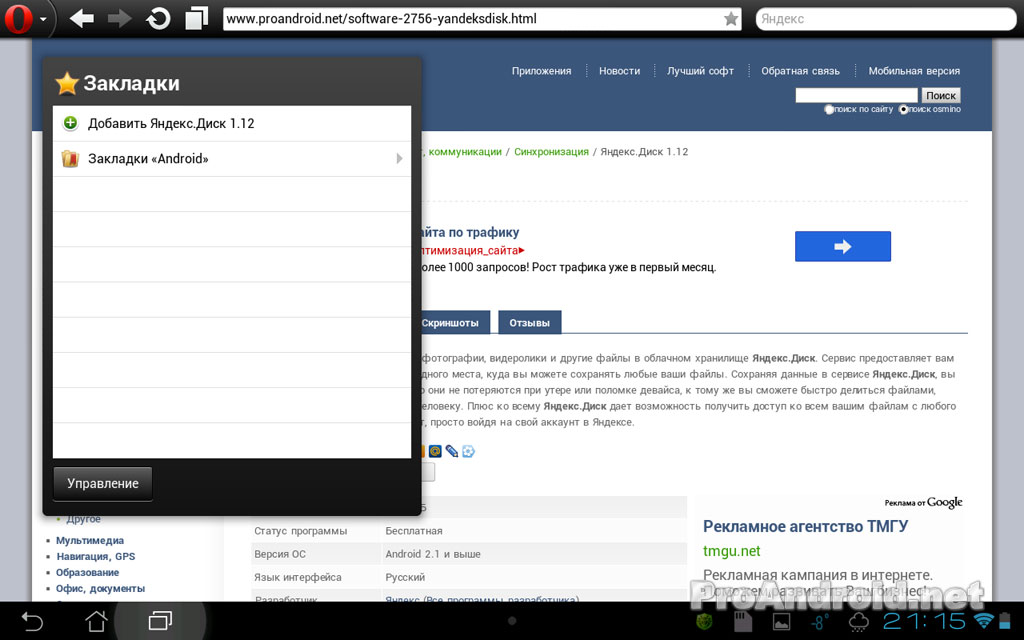
Task: Click the 'Android 2.1 и выше' value
Action: point(433,554)
